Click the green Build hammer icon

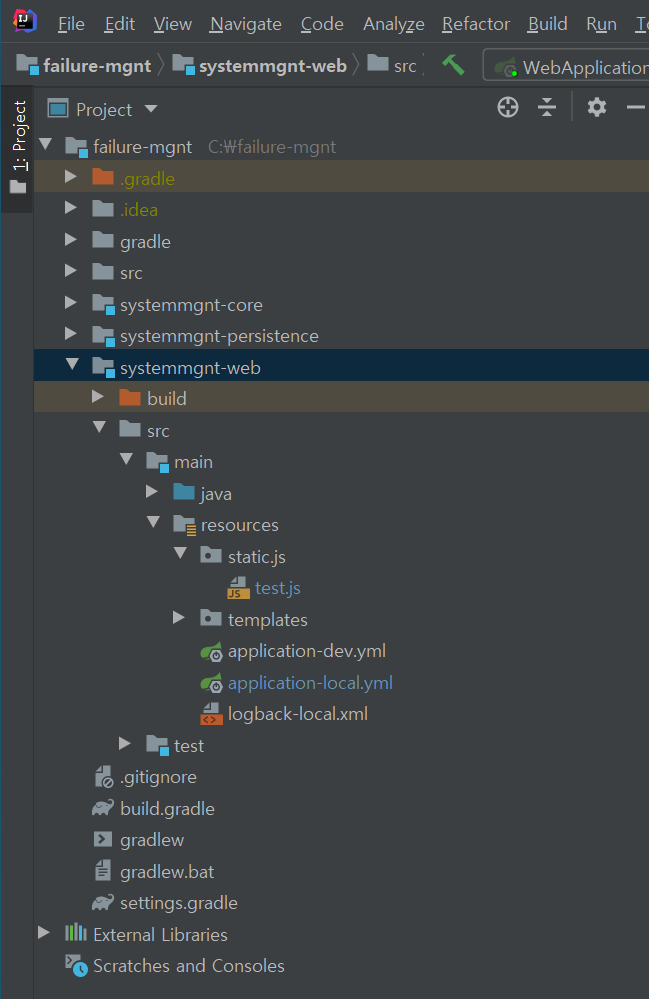pos(452,64)
